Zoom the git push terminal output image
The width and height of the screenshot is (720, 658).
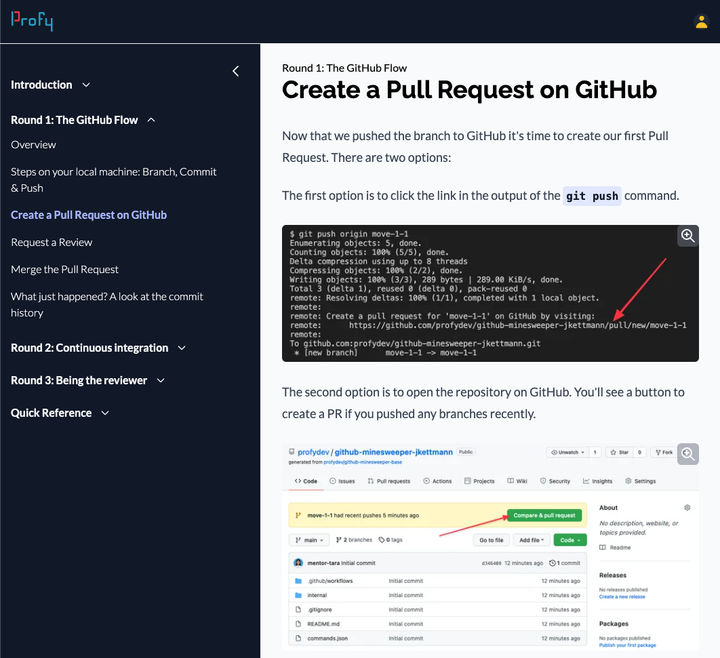coord(687,236)
